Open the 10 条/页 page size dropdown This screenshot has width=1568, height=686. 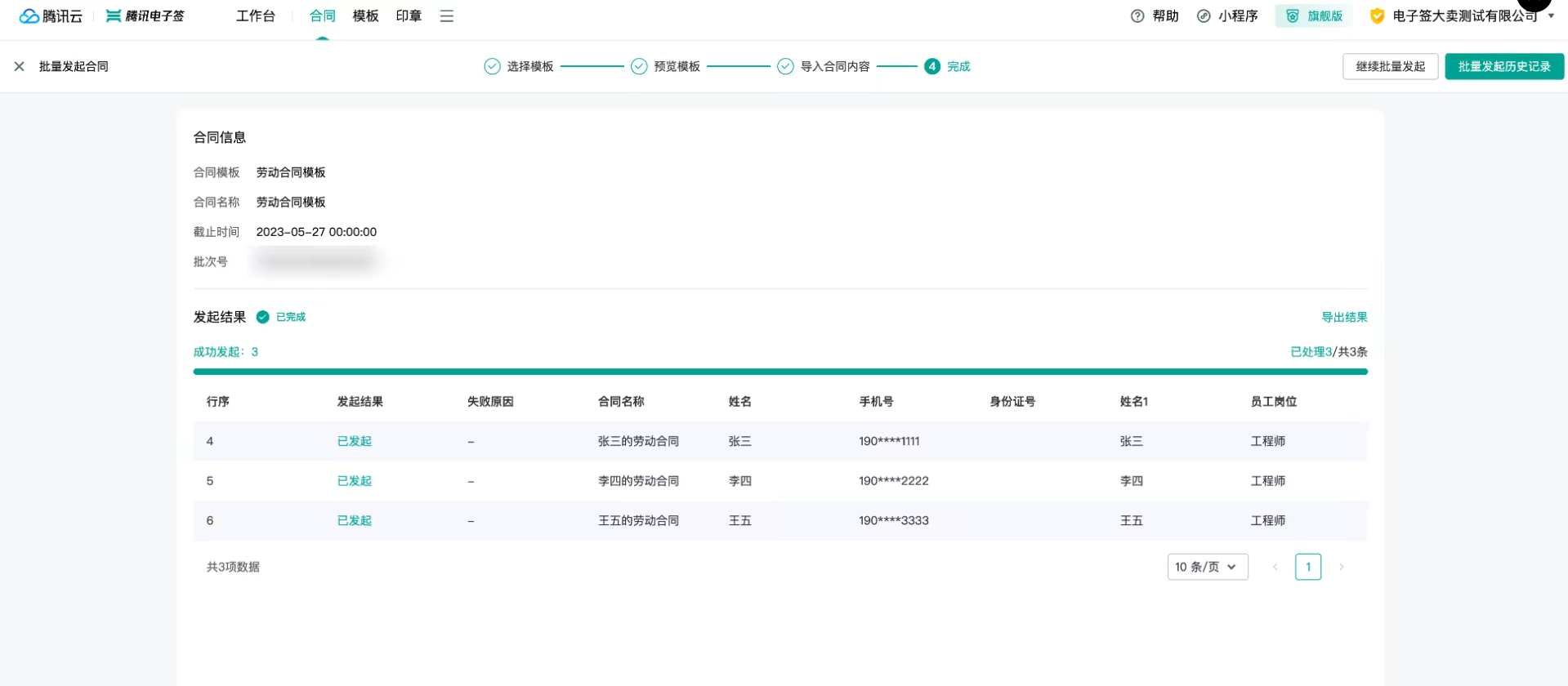click(1208, 567)
